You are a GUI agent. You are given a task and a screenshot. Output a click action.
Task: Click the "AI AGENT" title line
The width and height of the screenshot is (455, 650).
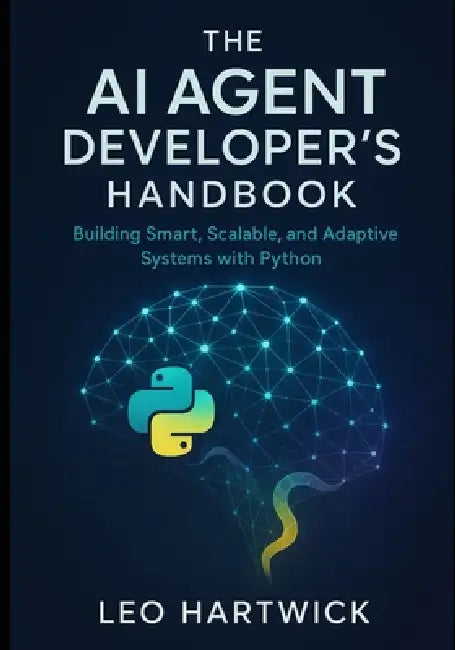(x=236, y=92)
